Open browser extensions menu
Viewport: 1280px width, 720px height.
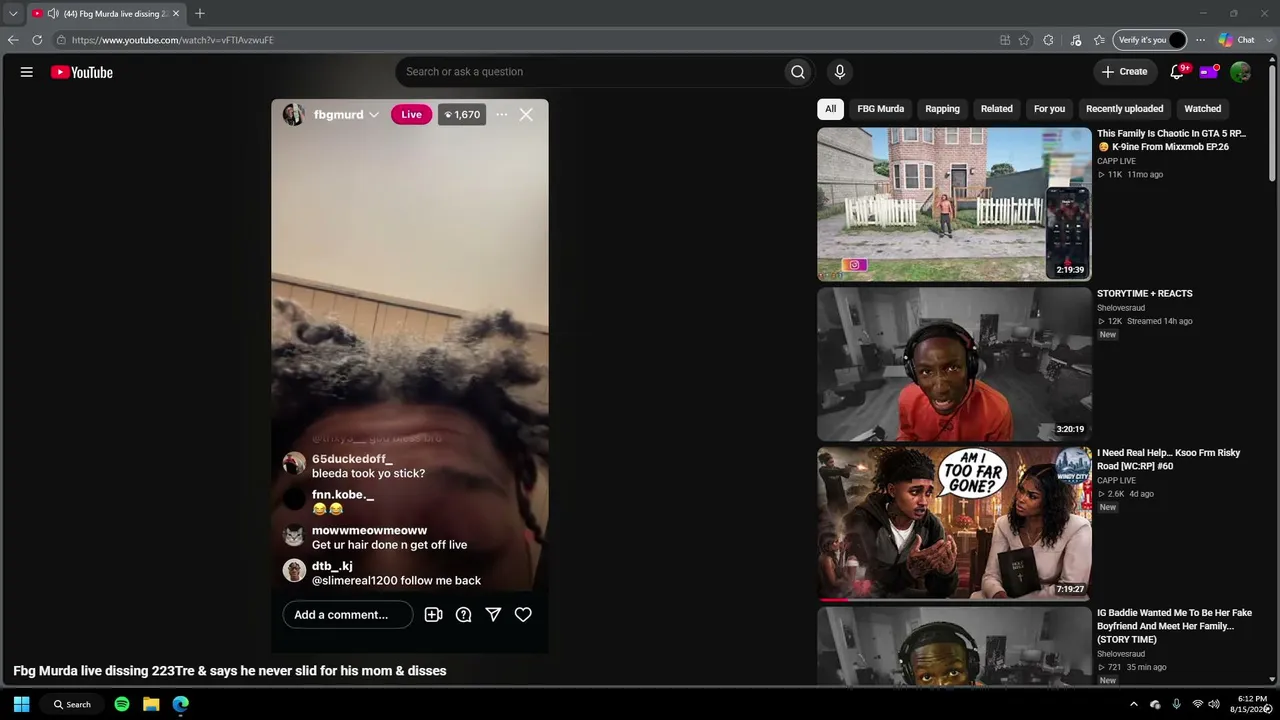[x=1048, y=40]
